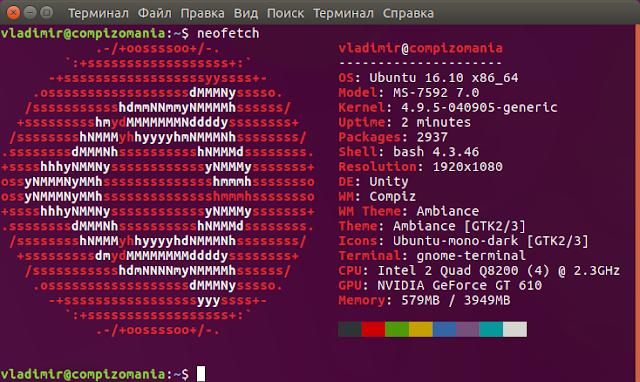Viewport: 640px width, 382px height.
Task: Click the dark gray palette block
Action: [350, 329]
